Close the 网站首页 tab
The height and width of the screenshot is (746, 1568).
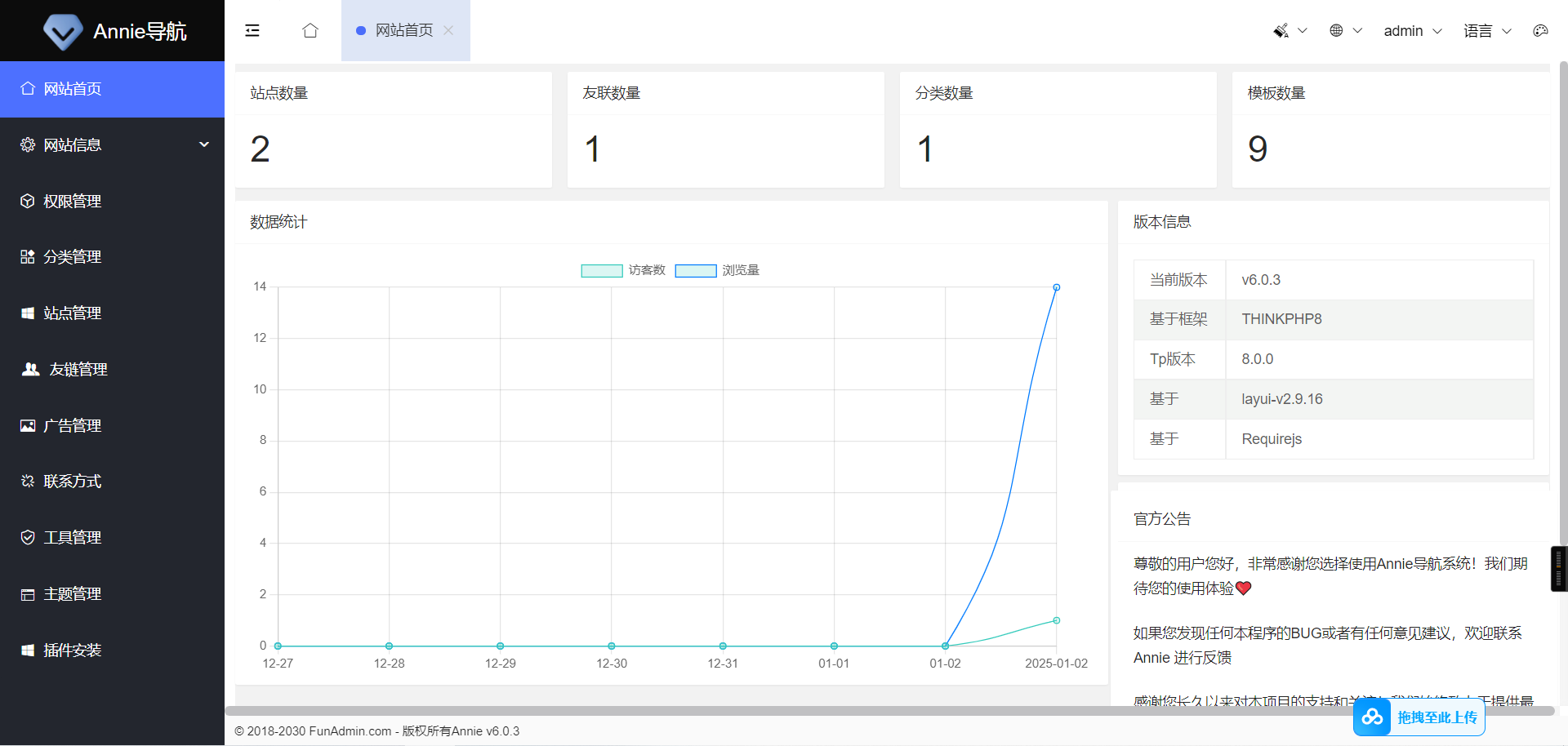(x=448, y=30)
